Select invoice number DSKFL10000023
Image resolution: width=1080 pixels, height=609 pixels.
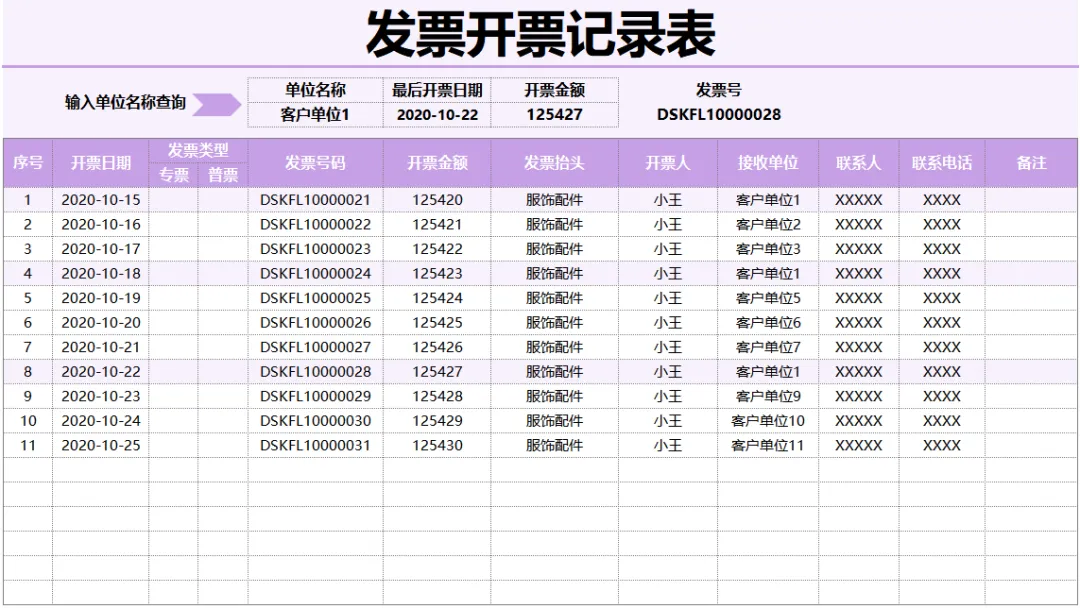[315, 249]
